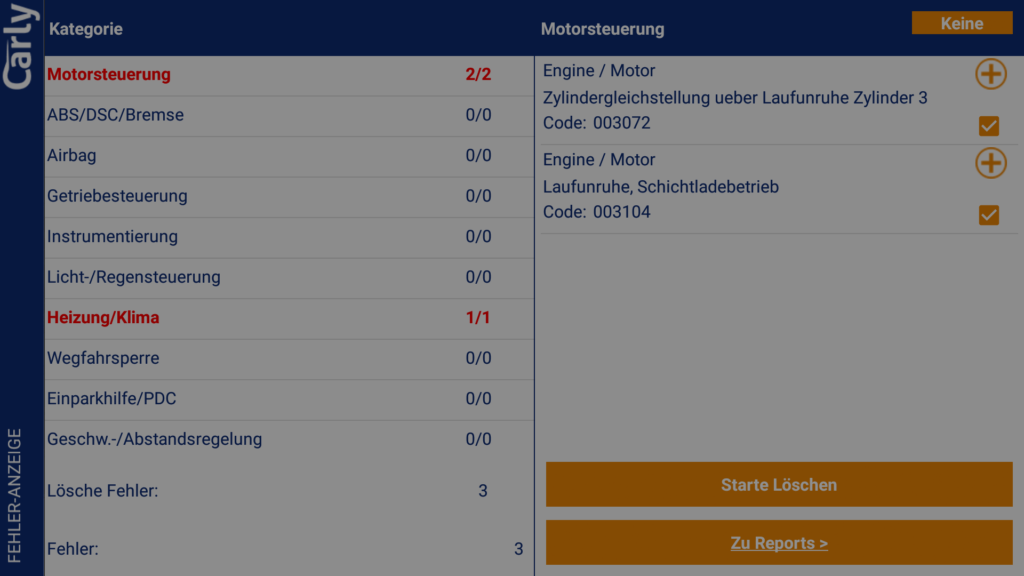Expand details for fault code 003104
Image resolution: width=1024 pixels, height=576 pixels.
coord(990,163)
